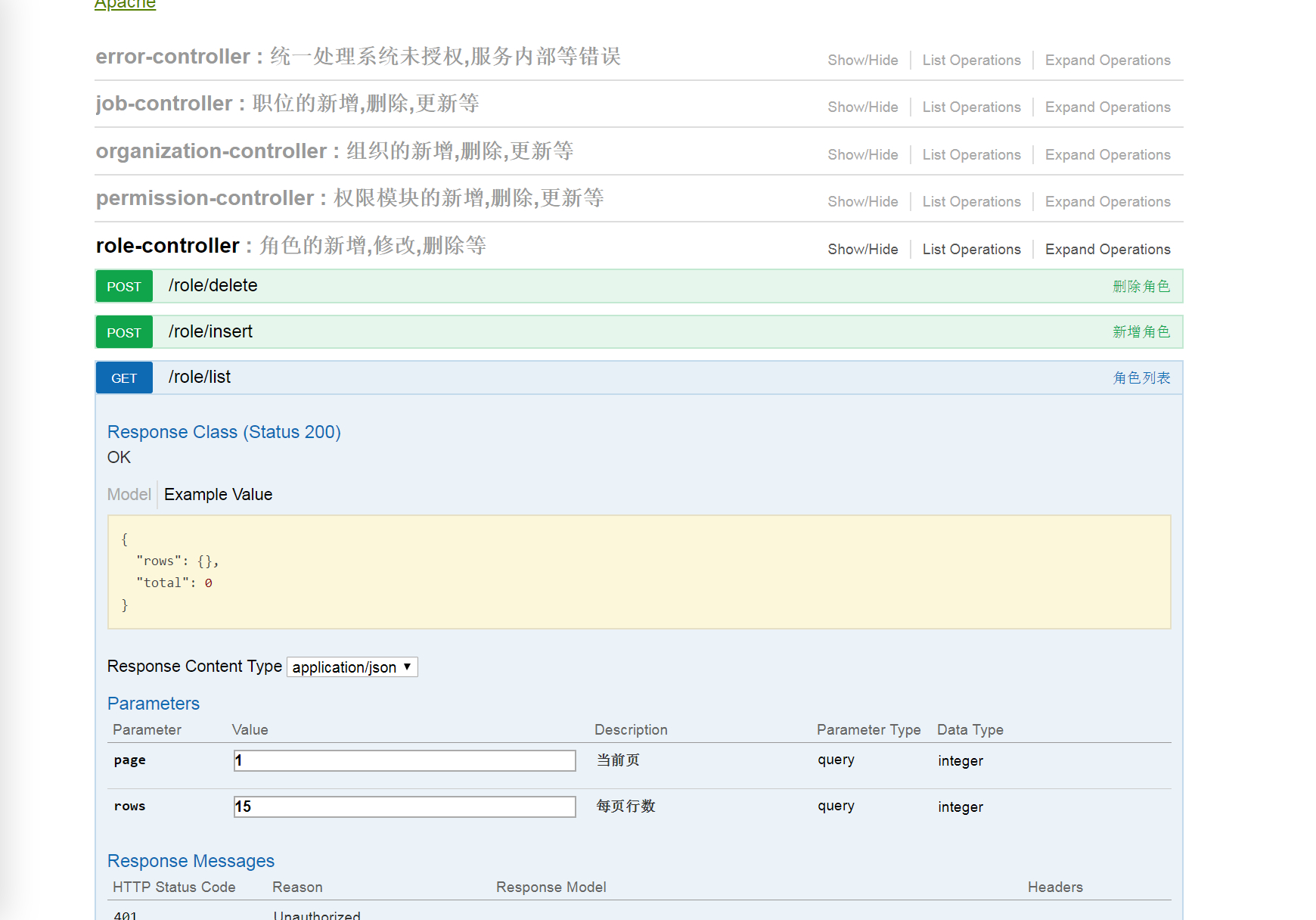Click the Unauthorized reason text

(317, 915)
